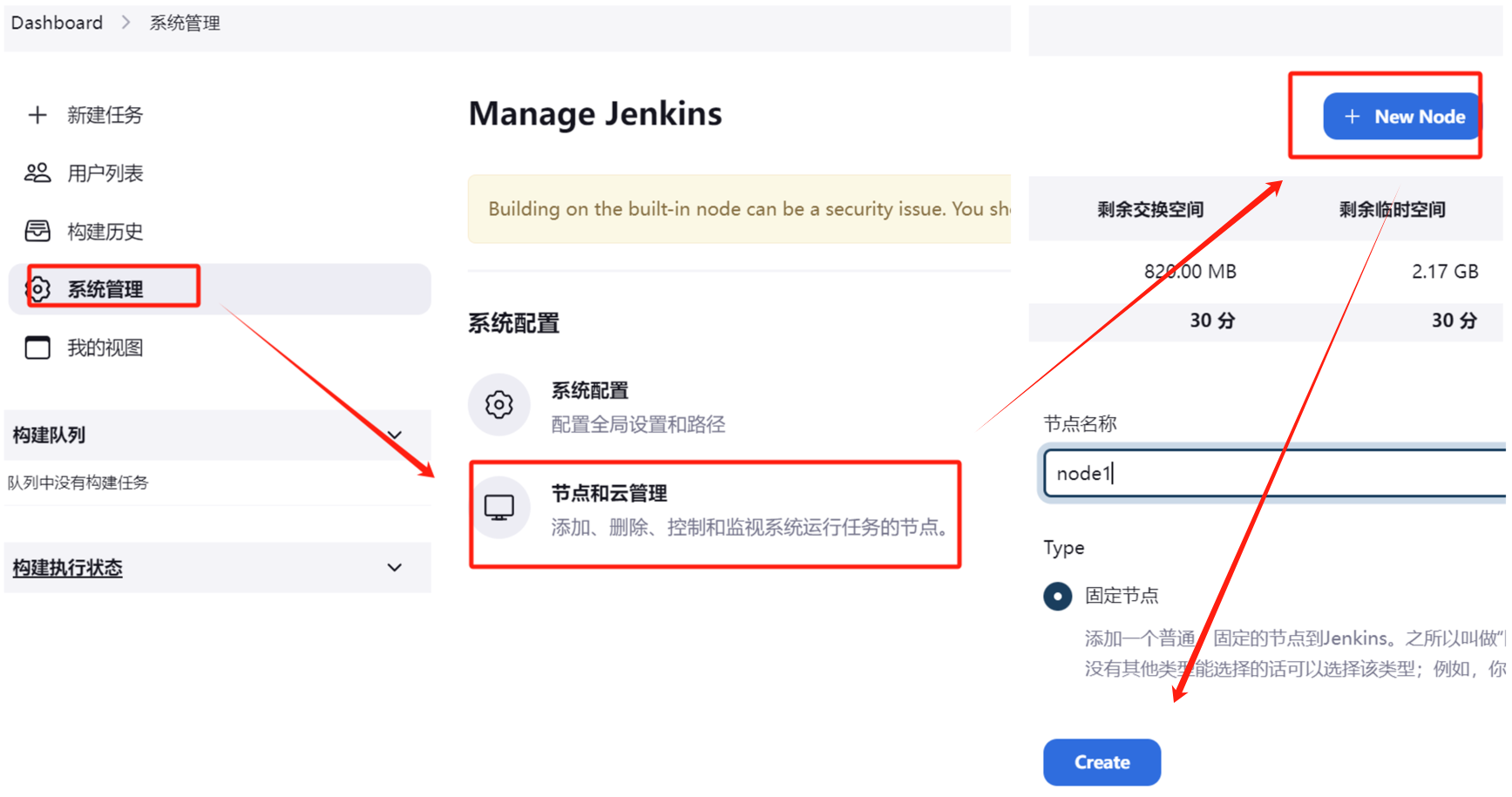Viewport: 1512px width, 797px height.
Task: Click the 剩余临时空间 column header
Action: pos(1393,209)
